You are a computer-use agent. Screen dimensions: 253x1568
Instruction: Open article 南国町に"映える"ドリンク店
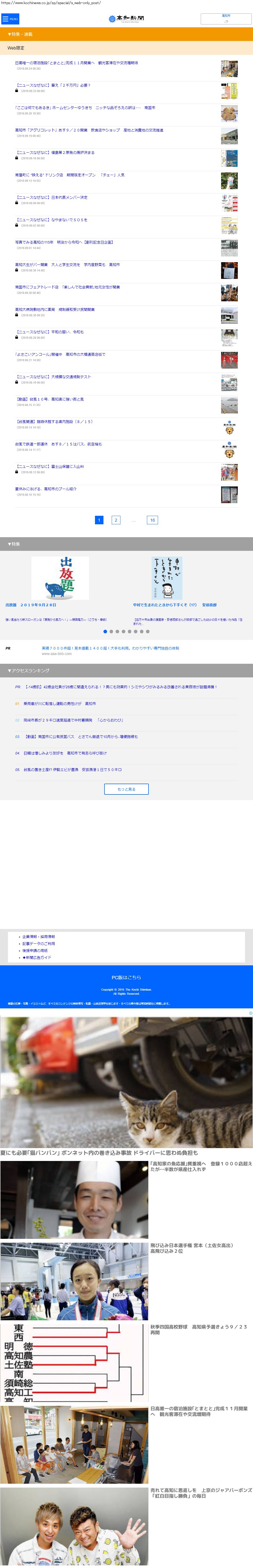pos(70,175)
